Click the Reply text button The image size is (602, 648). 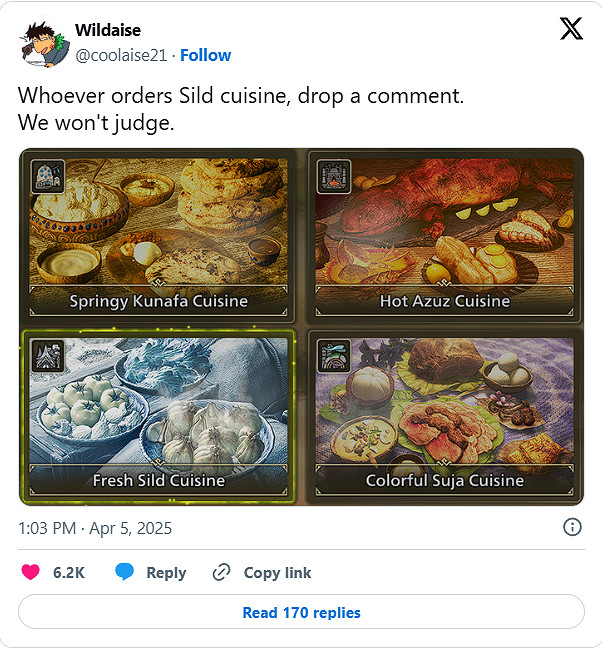[166, 572]
